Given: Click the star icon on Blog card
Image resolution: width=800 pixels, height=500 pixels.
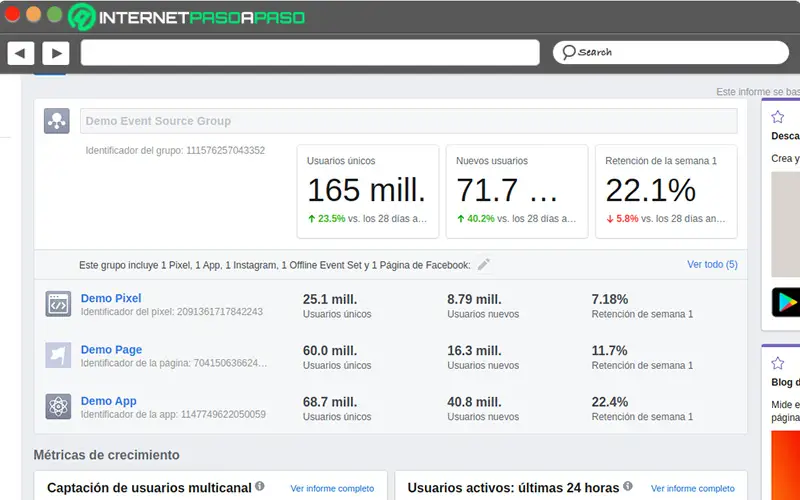Looking at the screenshot, I should click(x=778, y=363).
